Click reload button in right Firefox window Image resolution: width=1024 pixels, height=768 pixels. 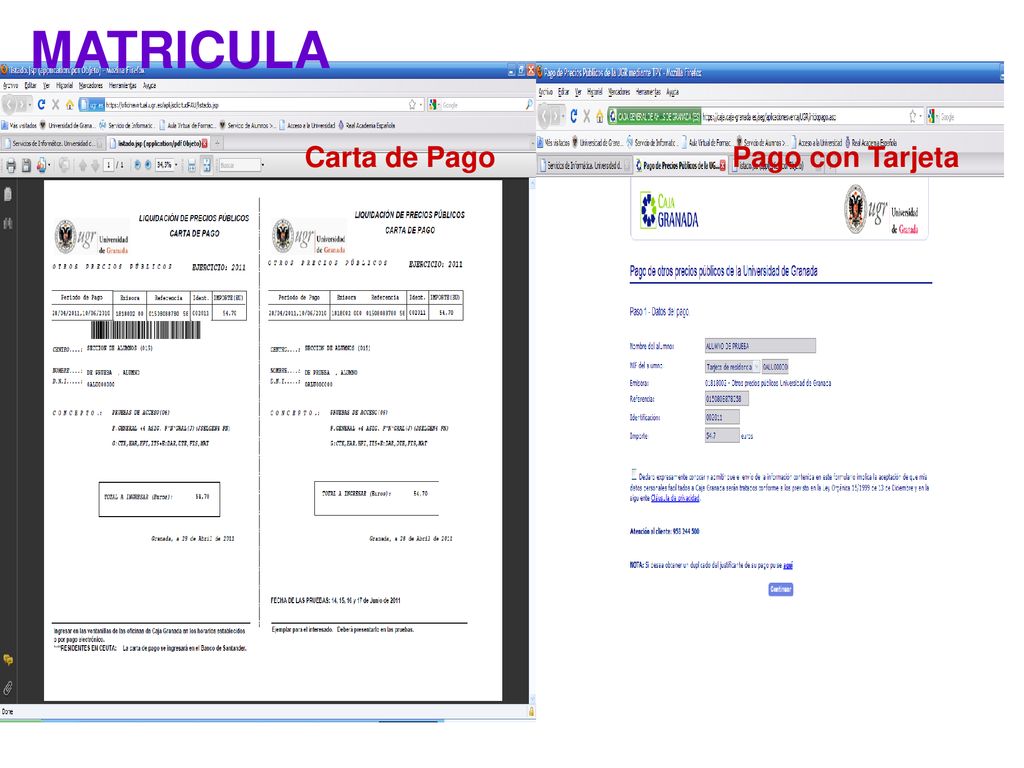[573, 116]
